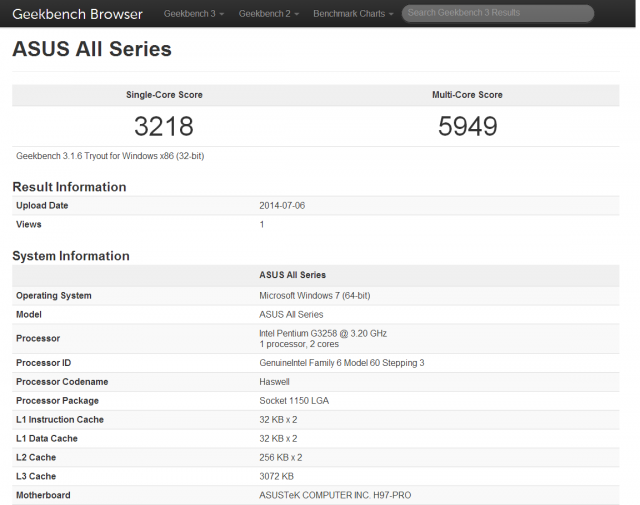Click the Result Information heading

[x=69, y=187]
